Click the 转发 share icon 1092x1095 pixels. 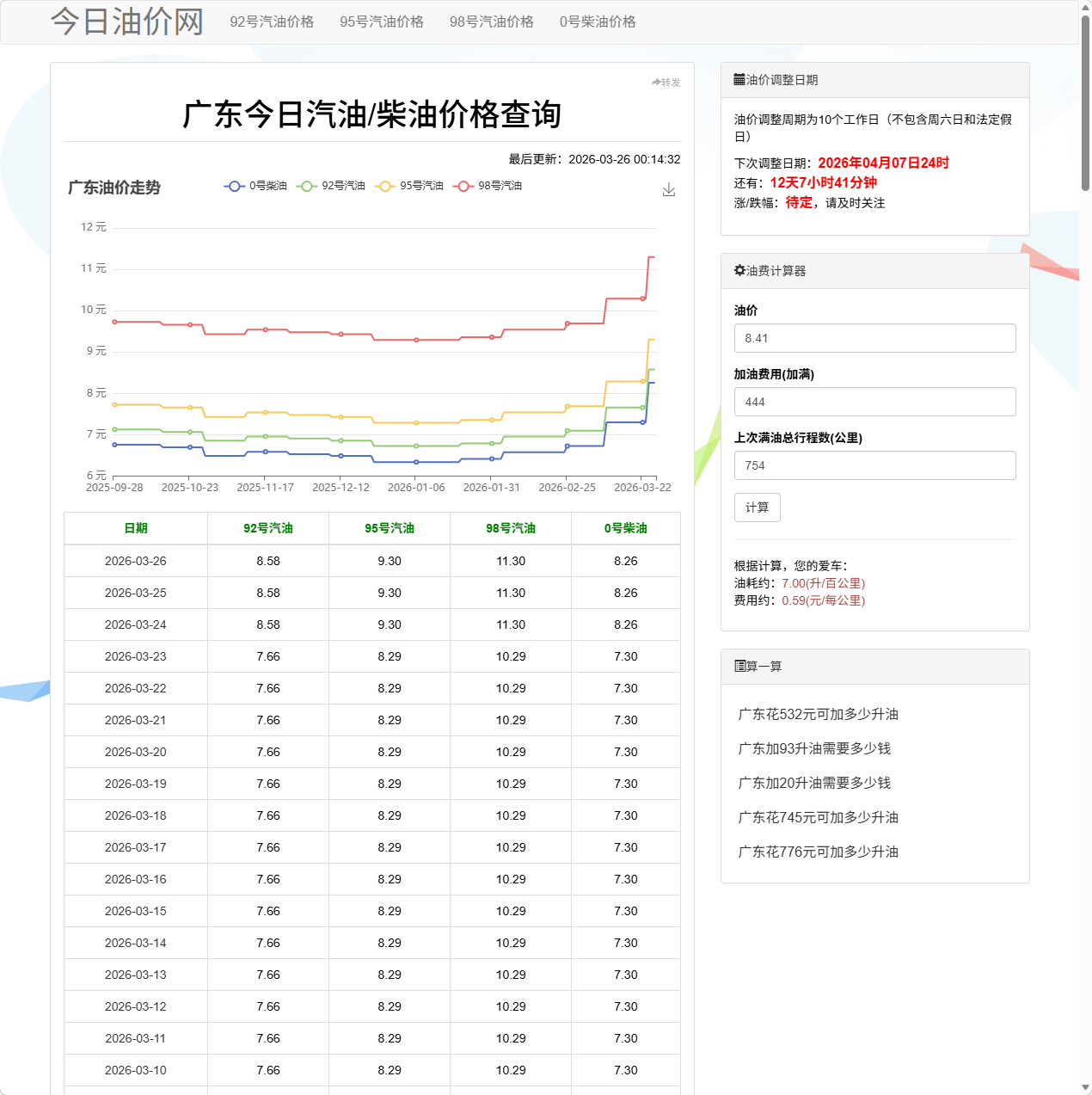[x=655, y=82]
